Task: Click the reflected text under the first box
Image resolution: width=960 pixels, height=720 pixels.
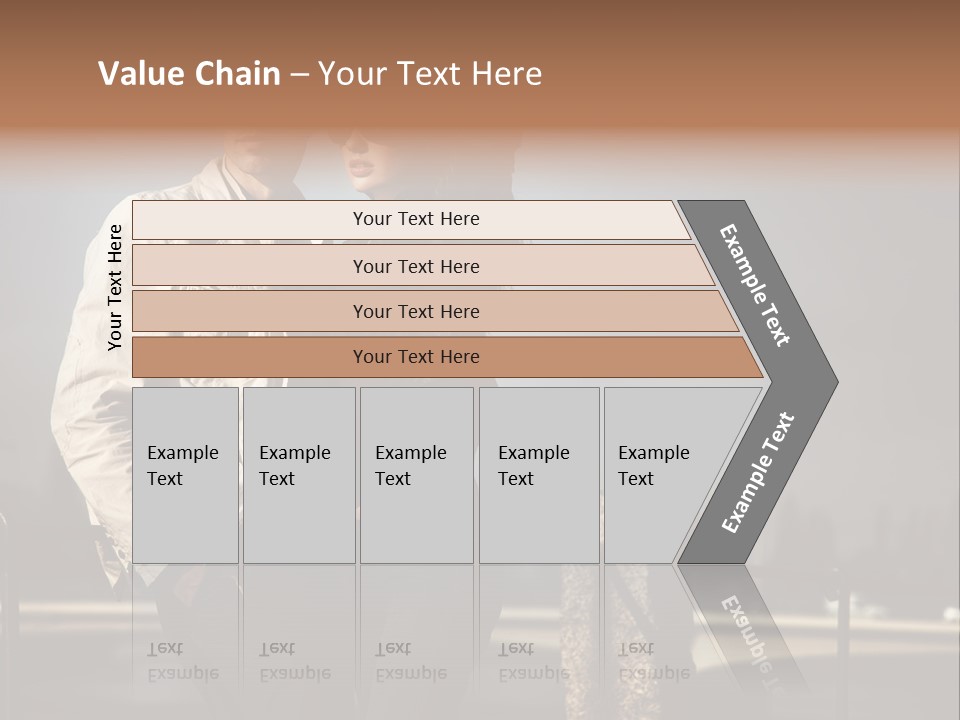Action: pyautogui.click(x=183, y=661)
